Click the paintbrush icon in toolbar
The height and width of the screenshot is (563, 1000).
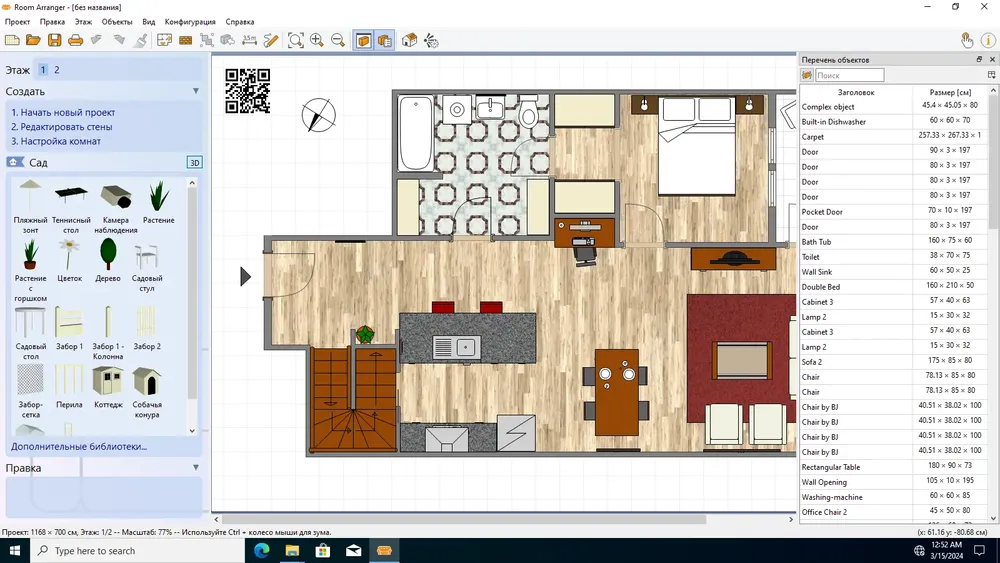pos(141,40)
